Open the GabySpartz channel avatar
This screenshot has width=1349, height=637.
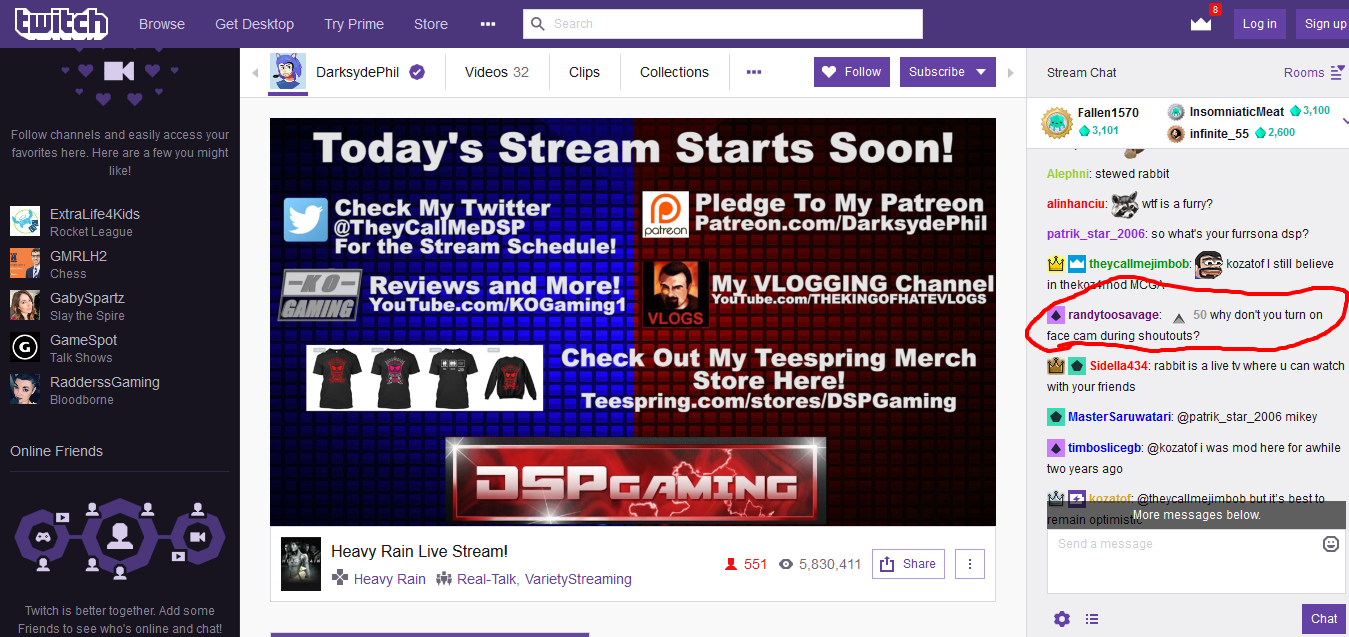25,305
